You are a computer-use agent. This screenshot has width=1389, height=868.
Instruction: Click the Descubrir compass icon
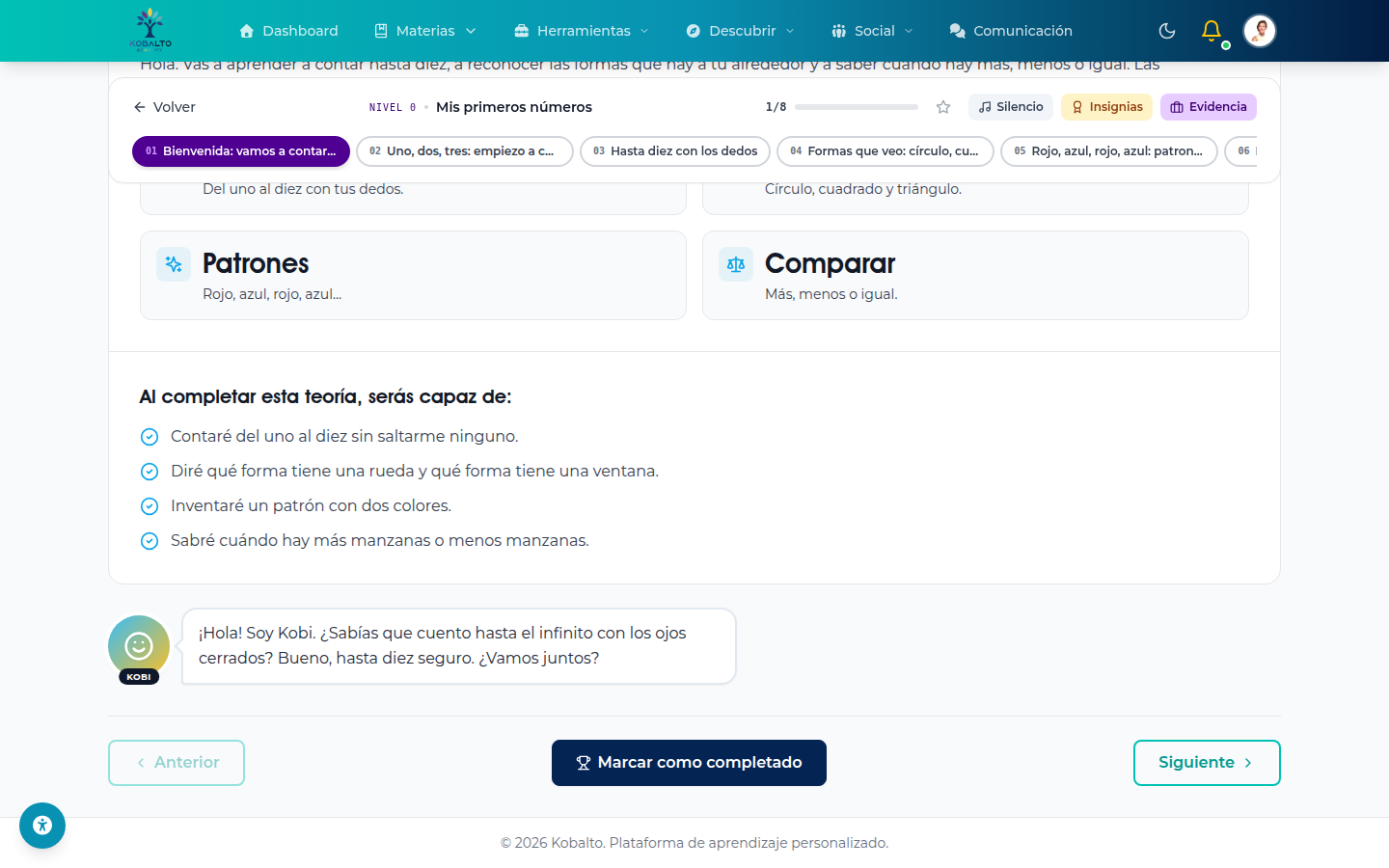click(694, 31)
